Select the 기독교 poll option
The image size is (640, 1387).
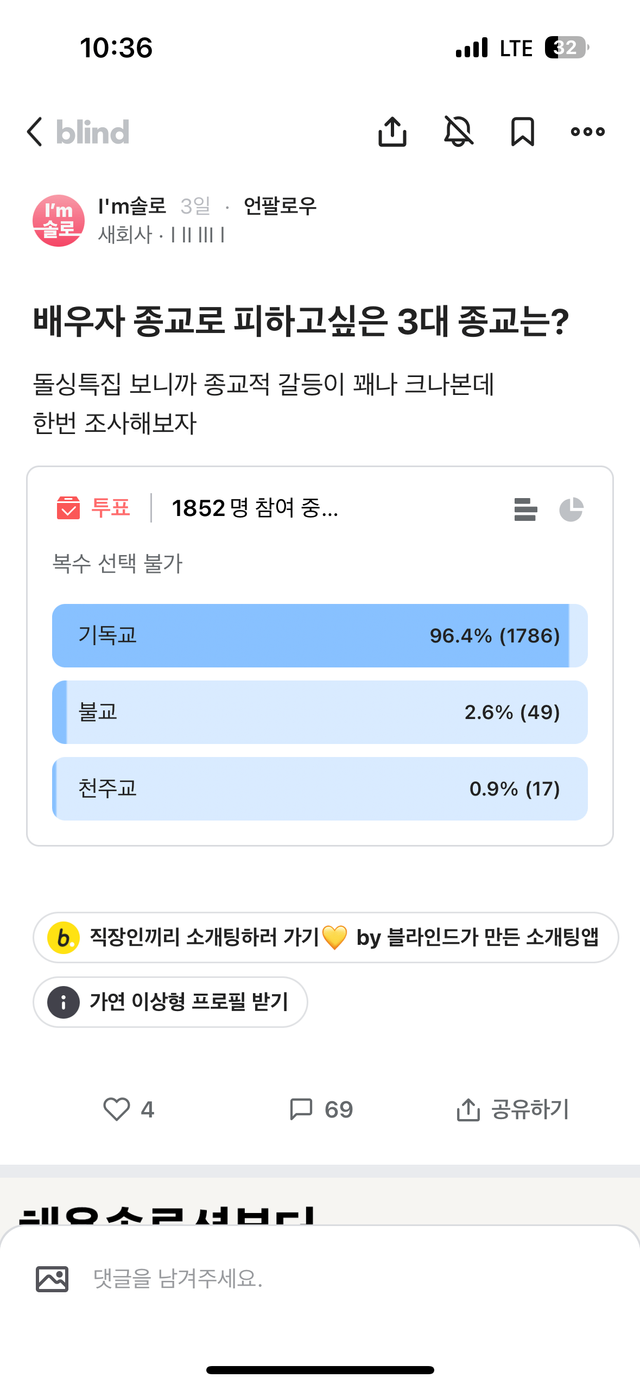point(319,635)
